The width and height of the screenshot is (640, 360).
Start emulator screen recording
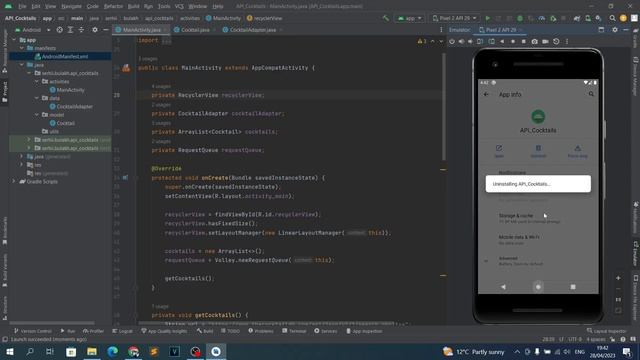pyautogui.click(x=545, y=42)
